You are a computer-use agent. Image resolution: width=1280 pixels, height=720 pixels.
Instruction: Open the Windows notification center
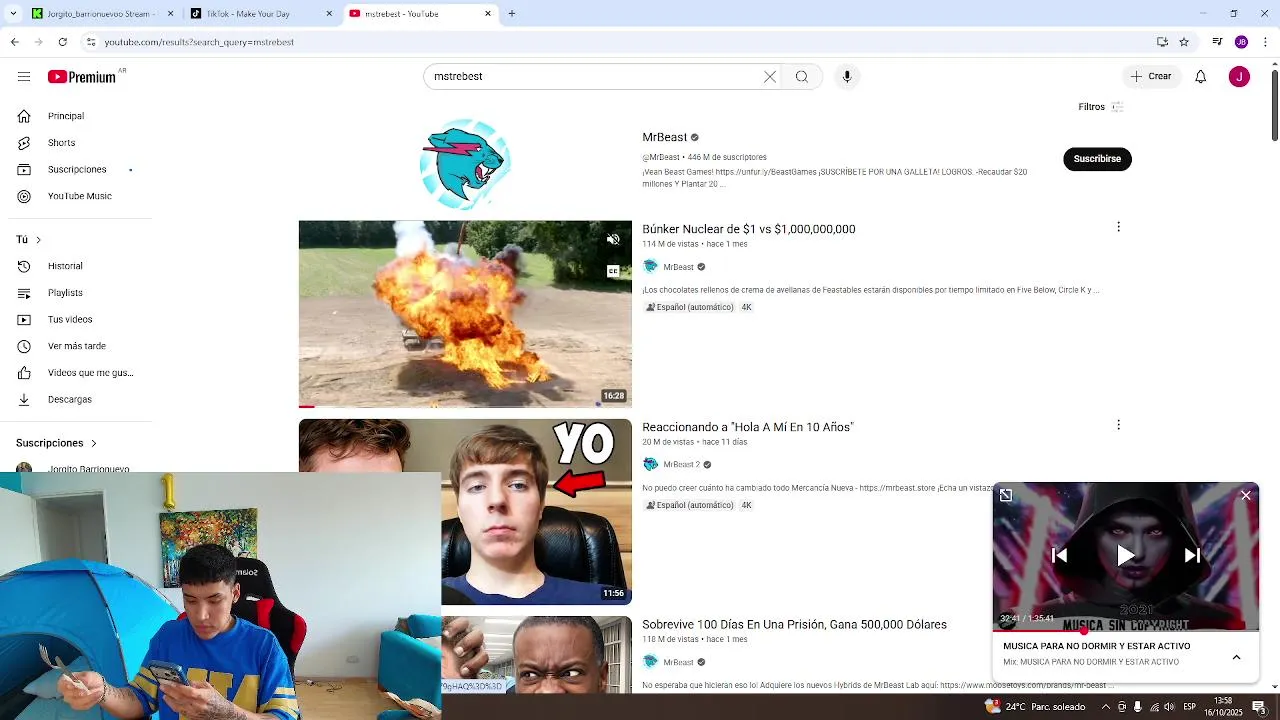1259,707
